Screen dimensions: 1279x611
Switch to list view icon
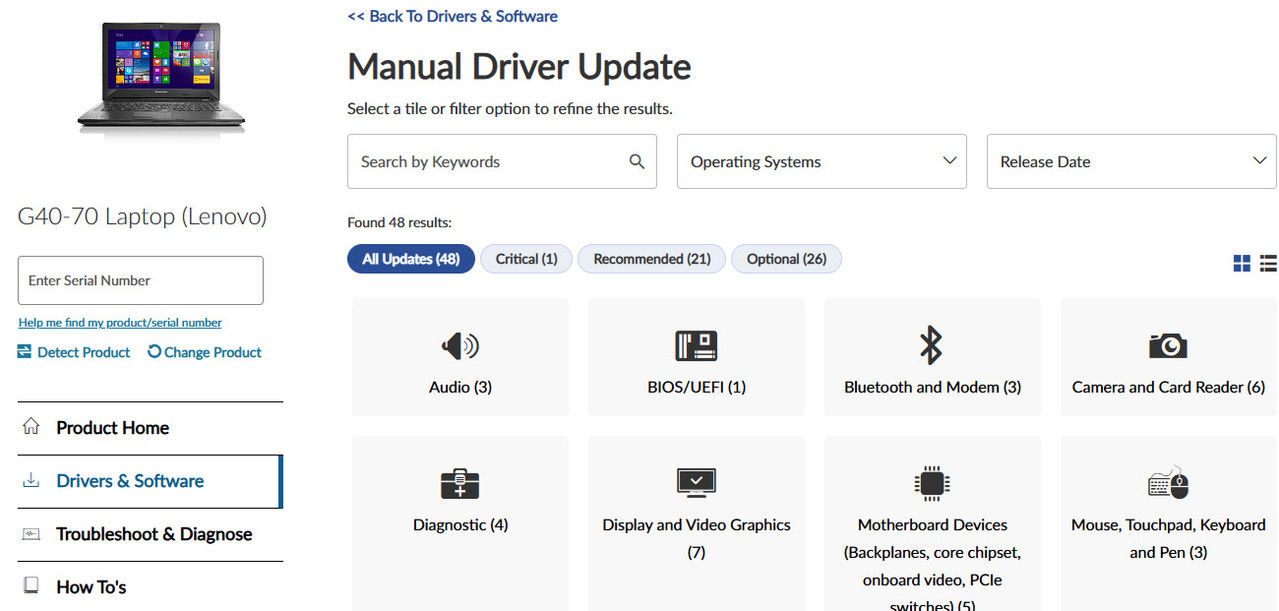[x=1268, y=264]
